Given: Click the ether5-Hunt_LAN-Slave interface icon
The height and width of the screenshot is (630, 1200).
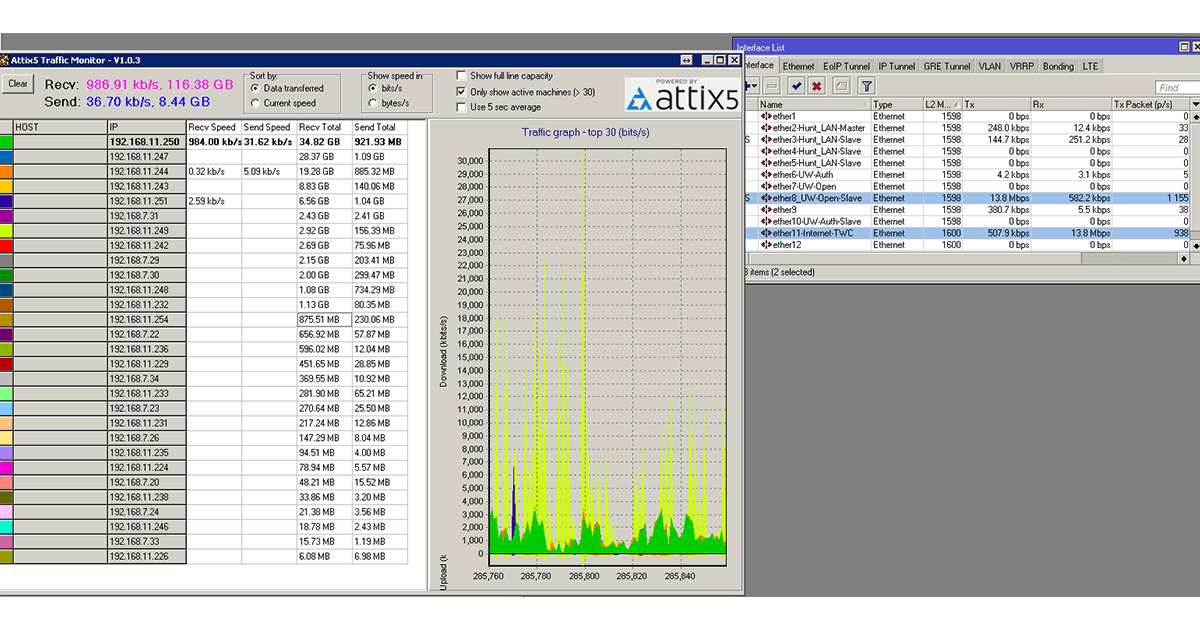Looking at the screenshot, I should coord(766,163).
